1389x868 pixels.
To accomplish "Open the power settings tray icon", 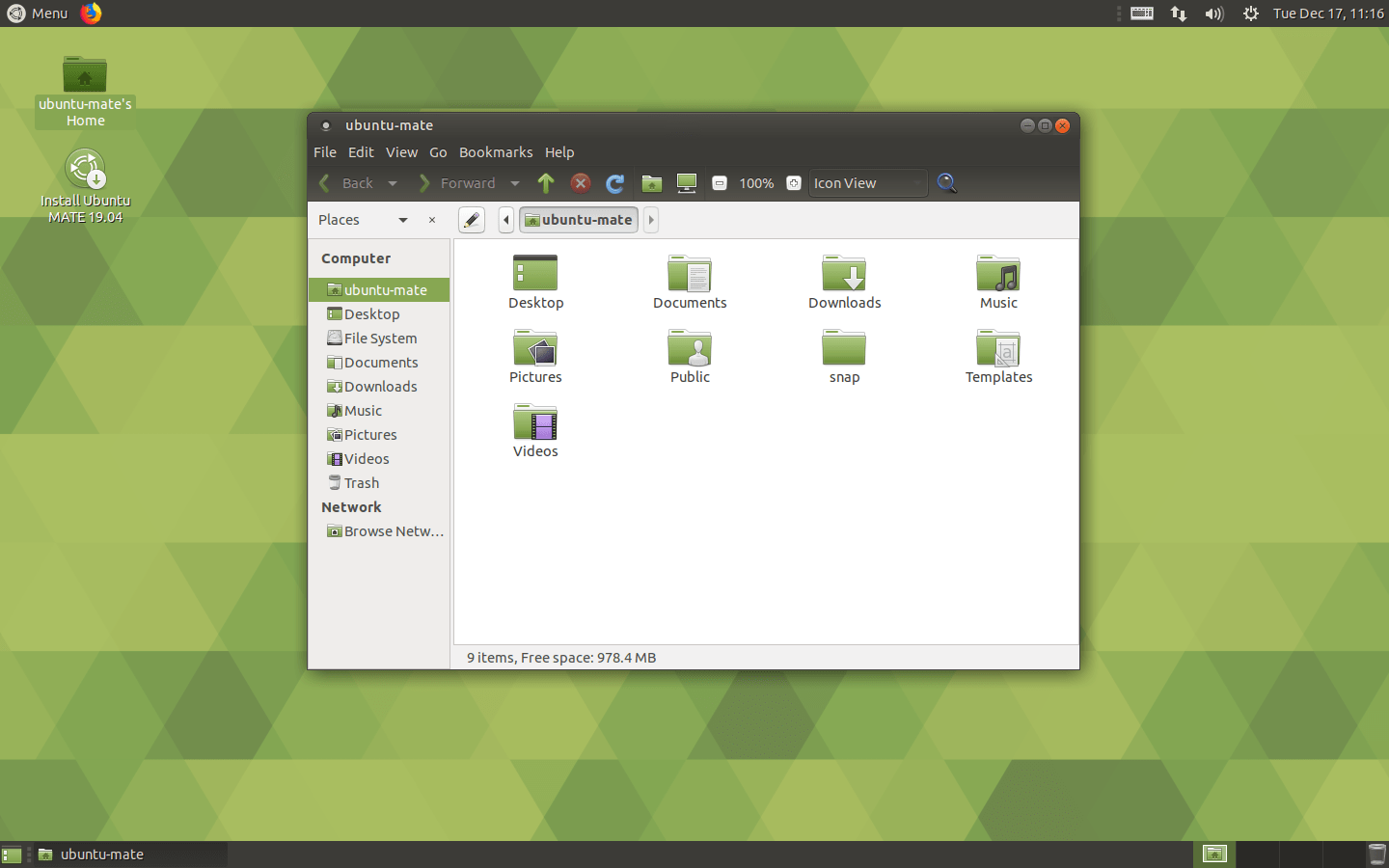I will [1251, 14].
